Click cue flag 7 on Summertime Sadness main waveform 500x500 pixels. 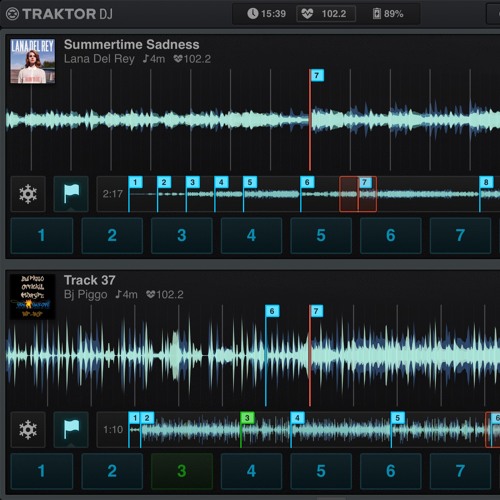point(317,75)
